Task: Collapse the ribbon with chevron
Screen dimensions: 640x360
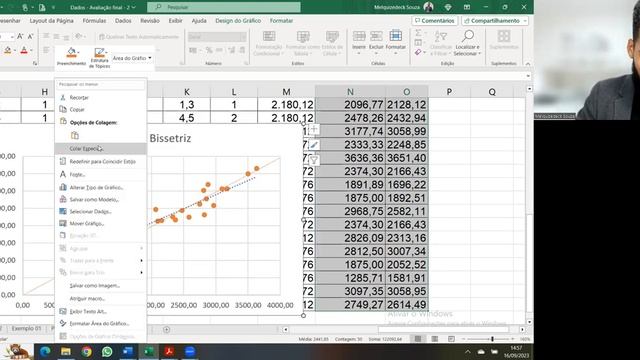Action: point(528,64)
